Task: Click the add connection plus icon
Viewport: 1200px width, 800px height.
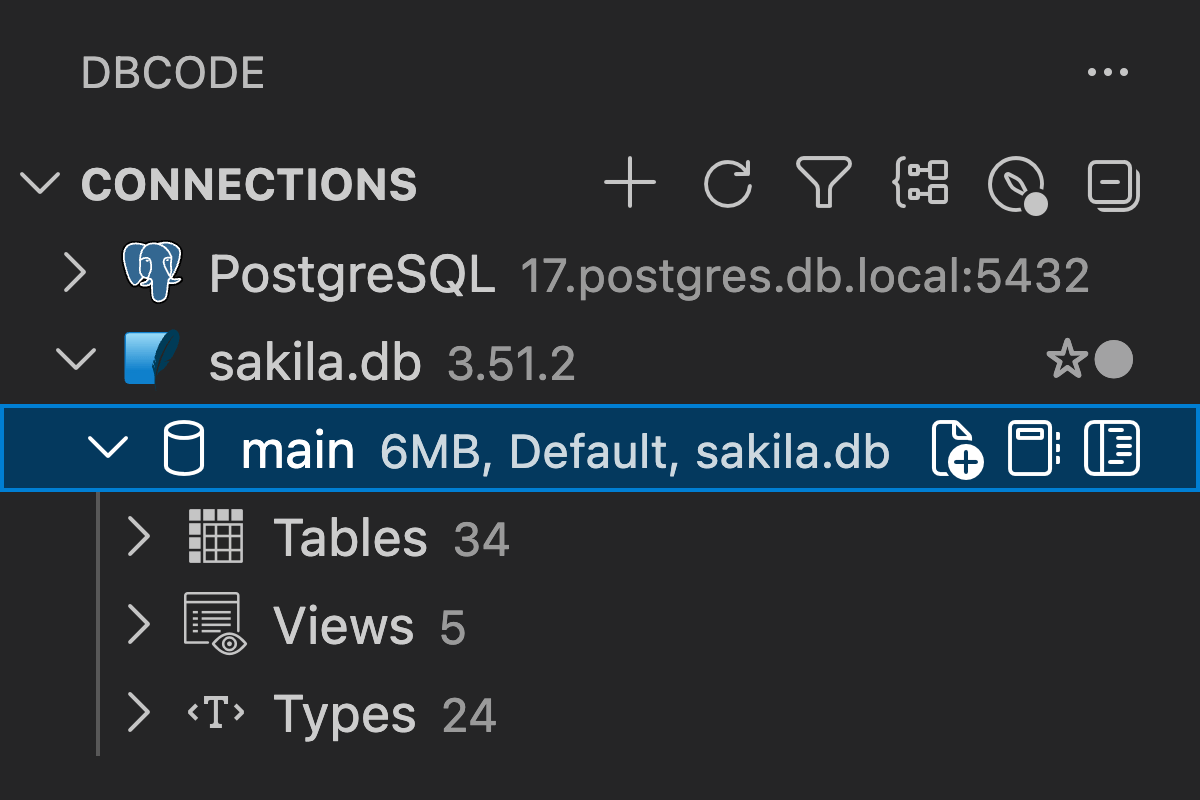Action: [630, 185]
